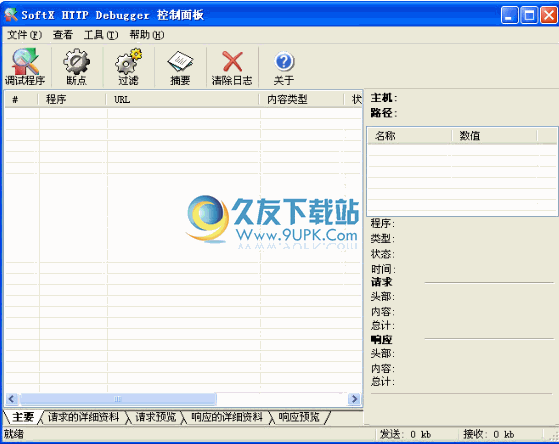Click the 时间: label in details pane
Image resolution: width=559 pixels, height=444 pixels.
click(383, 269)
